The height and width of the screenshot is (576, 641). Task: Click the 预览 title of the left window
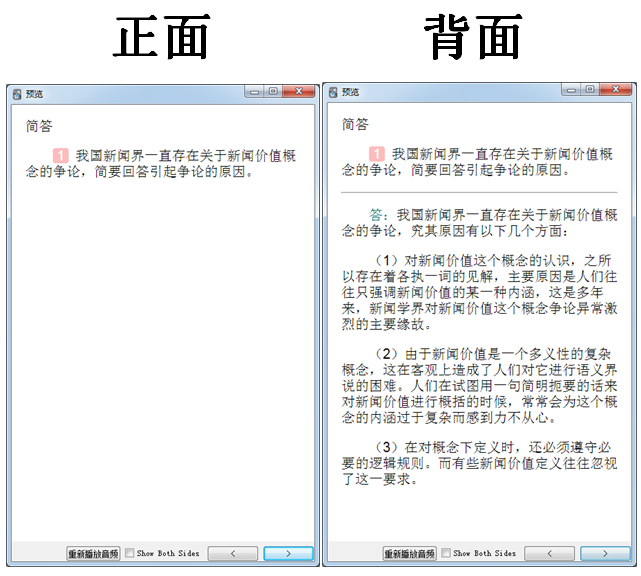(x=34, y=94)
